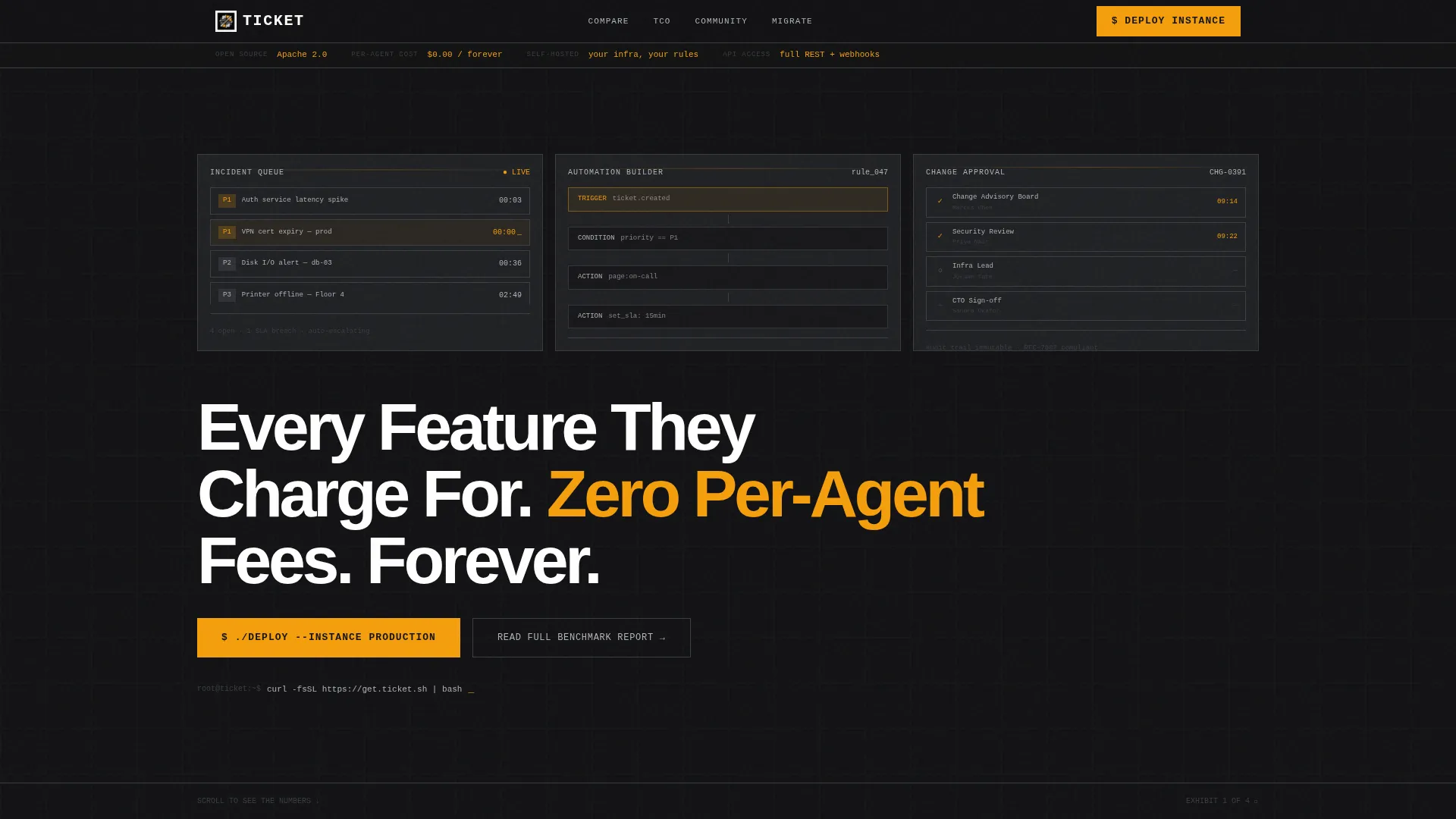Click the ACTION page:on-call block
This screenshot has height=819, width=1456.
tap(728, 277)
